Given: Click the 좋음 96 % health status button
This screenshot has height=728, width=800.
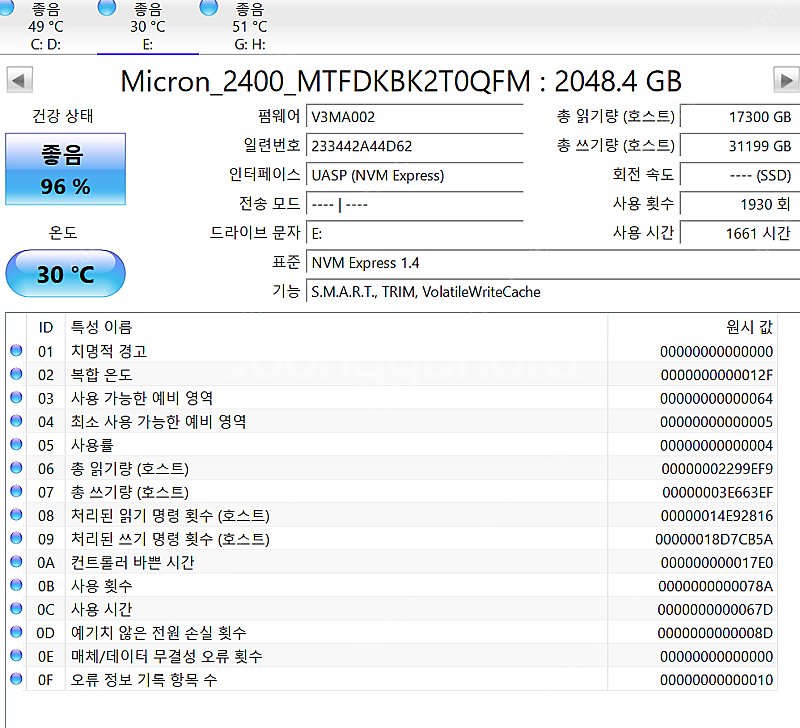Looking at the screenshot, I should click(x=66, y=170).
